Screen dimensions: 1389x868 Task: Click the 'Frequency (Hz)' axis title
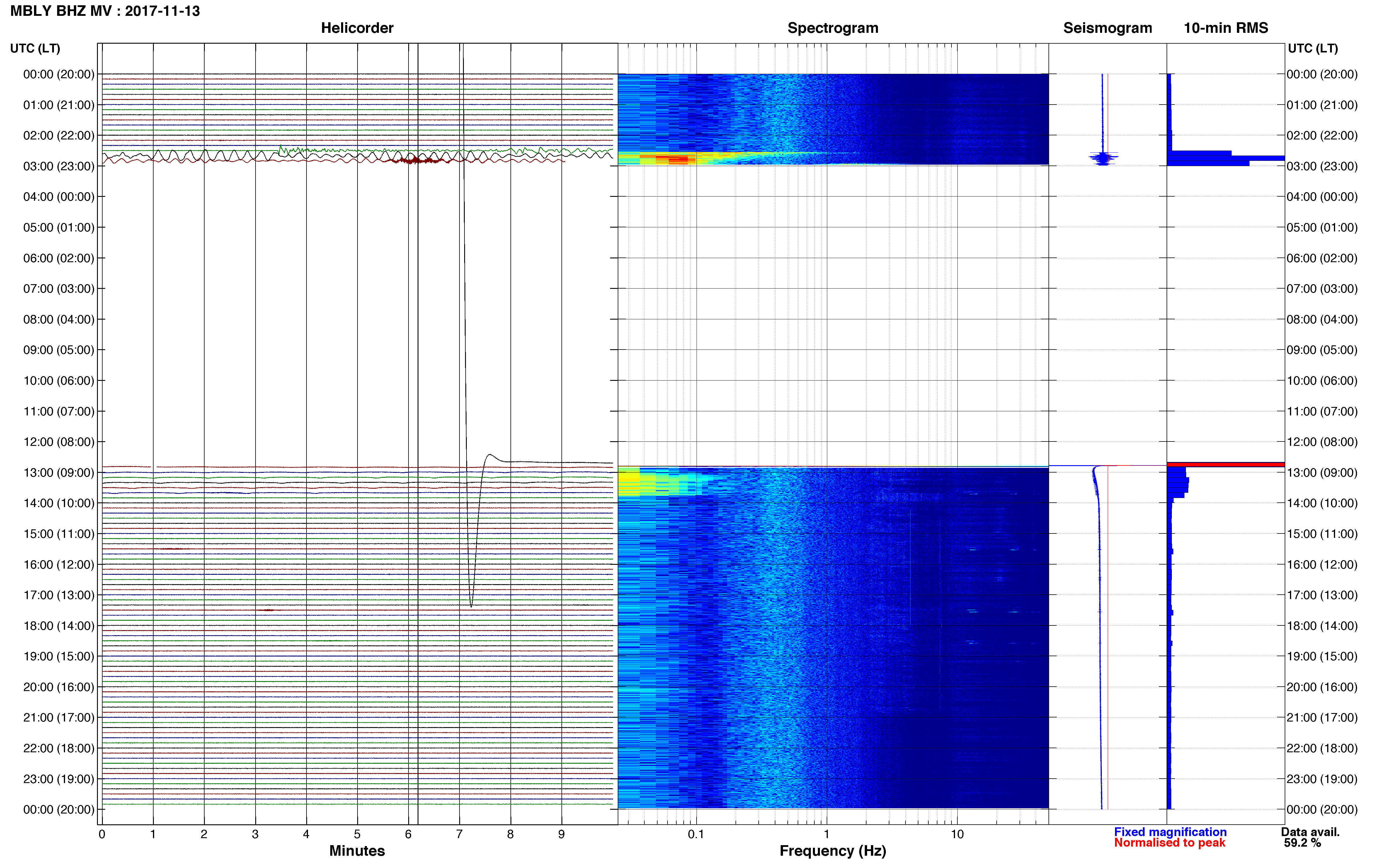click(833, 851)
